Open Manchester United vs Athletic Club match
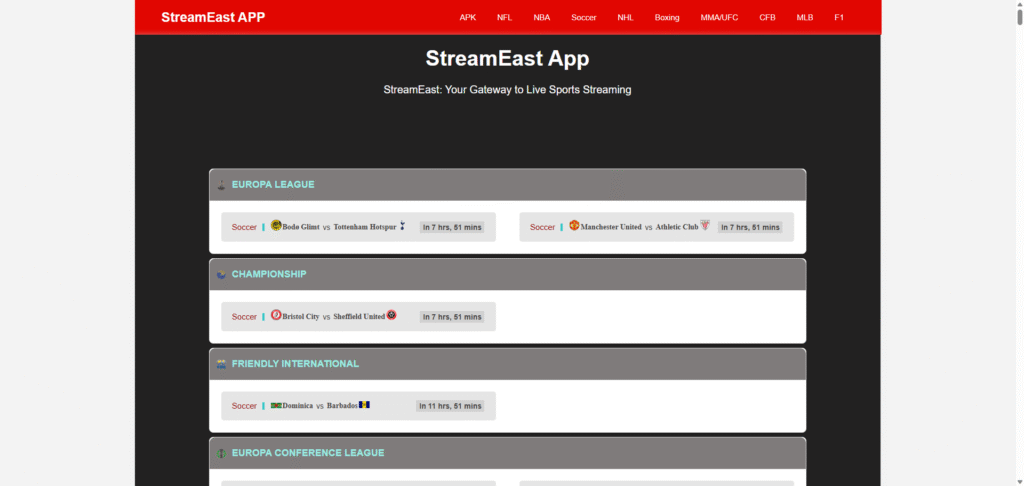 pyautogui.click(x=656, y=227)
